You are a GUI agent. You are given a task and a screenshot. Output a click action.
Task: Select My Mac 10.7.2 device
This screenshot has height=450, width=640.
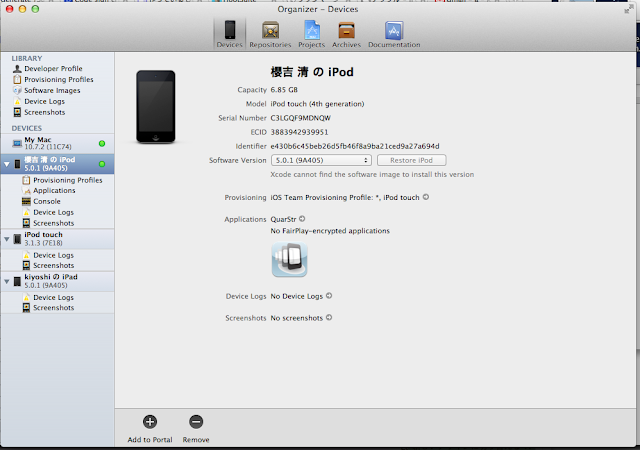tap(57, 143)
